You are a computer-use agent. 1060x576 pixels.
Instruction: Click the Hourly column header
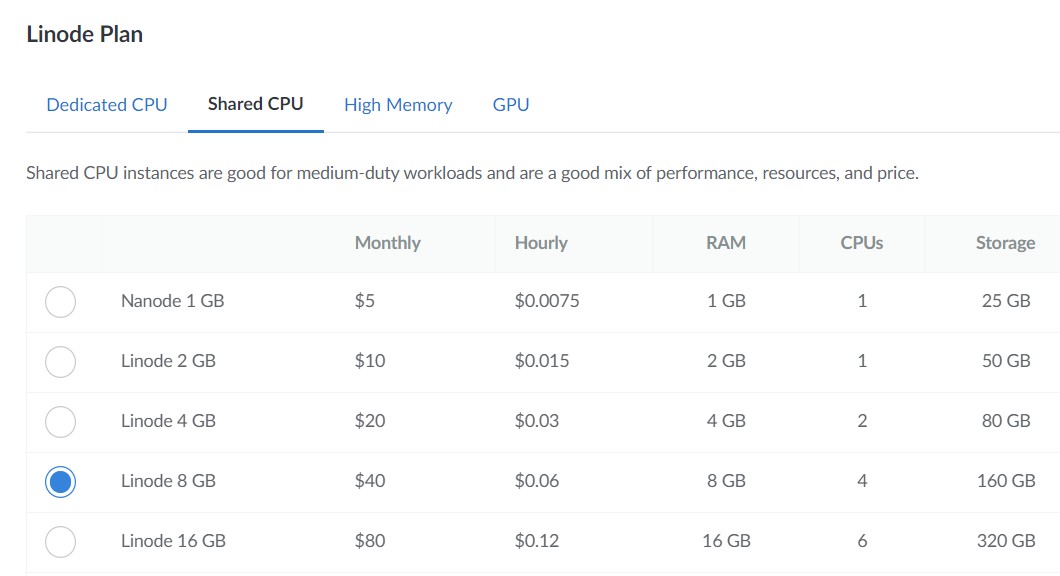click(x=541, y=243)
